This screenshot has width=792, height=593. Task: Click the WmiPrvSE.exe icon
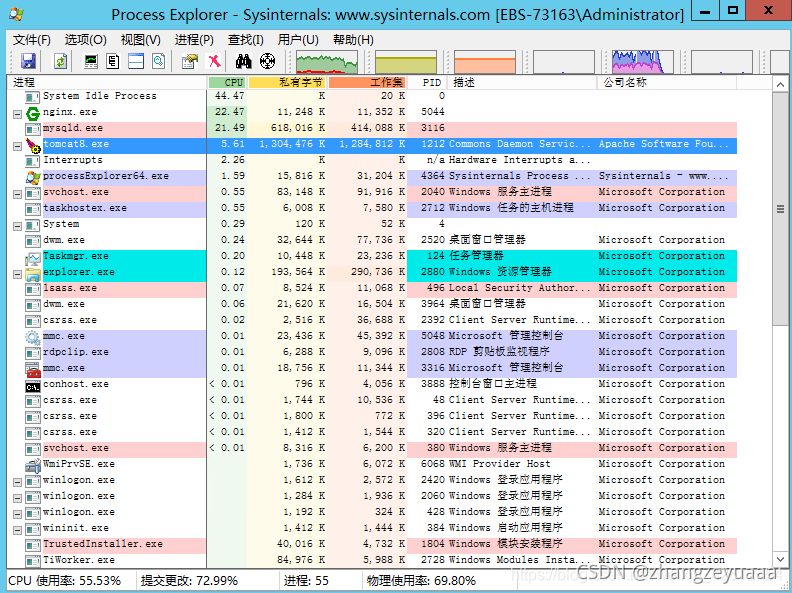(x=33, y=466)
